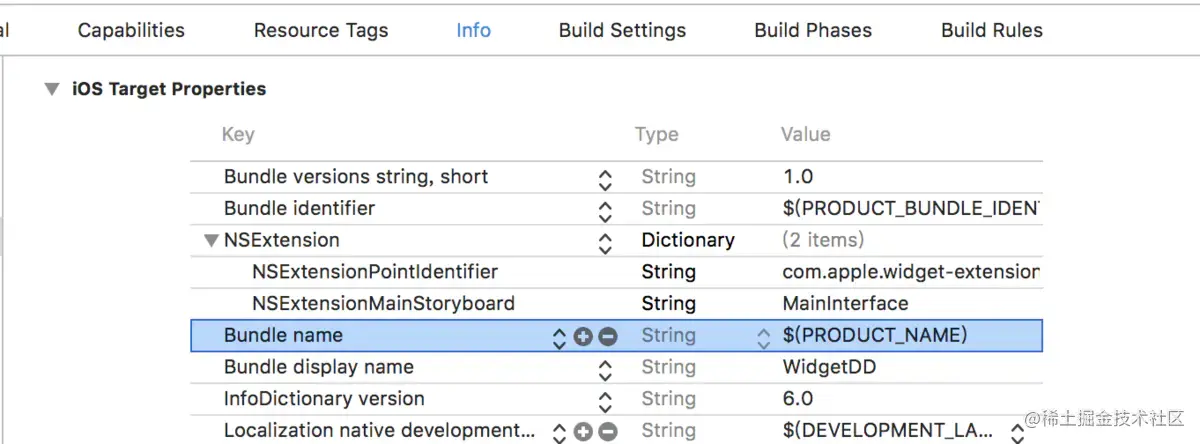Collapse the NSExtension dictionary row
1200x444 pixels.
click(210, 241)
